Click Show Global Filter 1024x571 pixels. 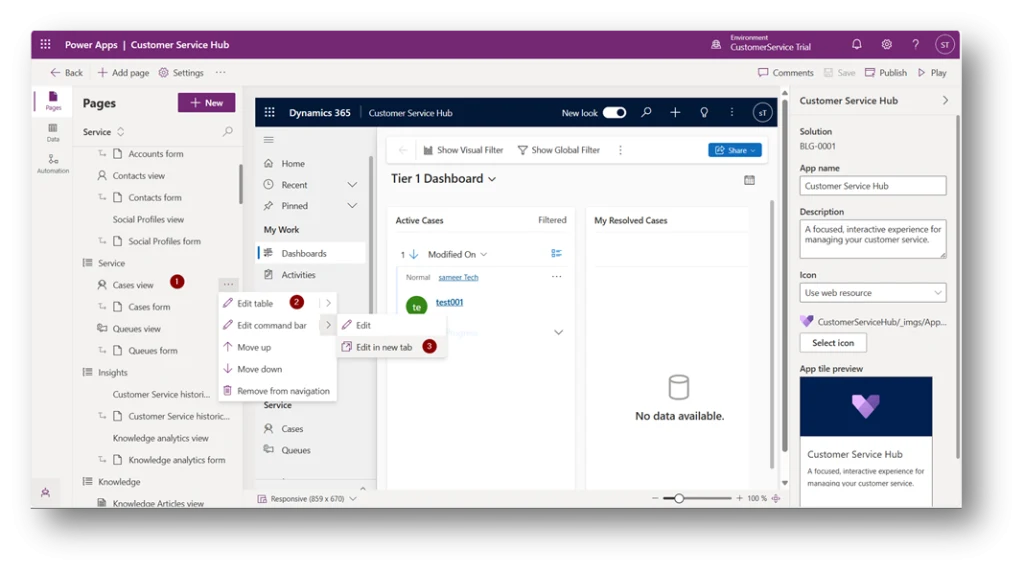click(x=558, y=150)
